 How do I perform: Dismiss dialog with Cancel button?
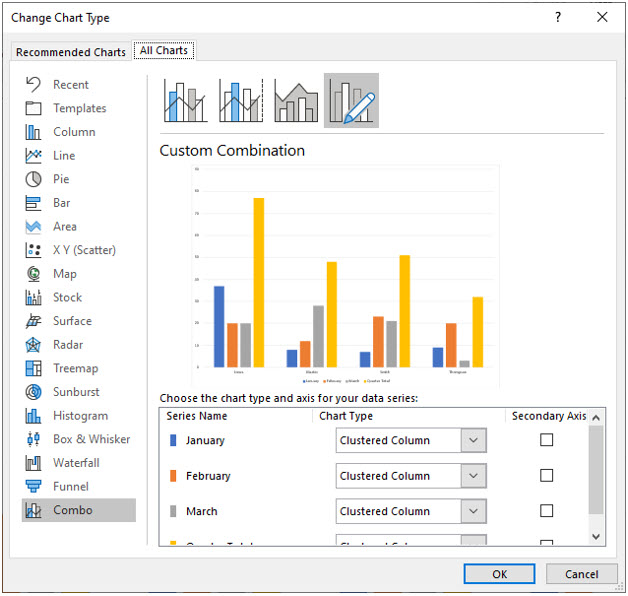[x=582, y=574]
